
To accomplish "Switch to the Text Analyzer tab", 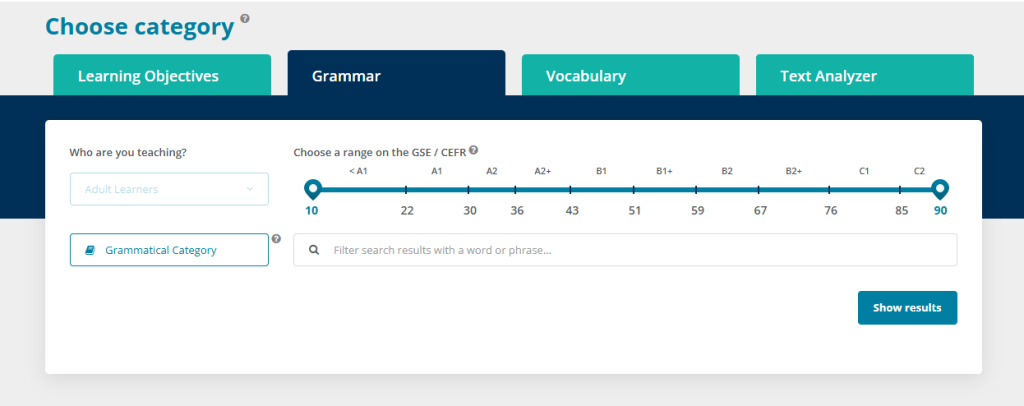I will (864, 76).
